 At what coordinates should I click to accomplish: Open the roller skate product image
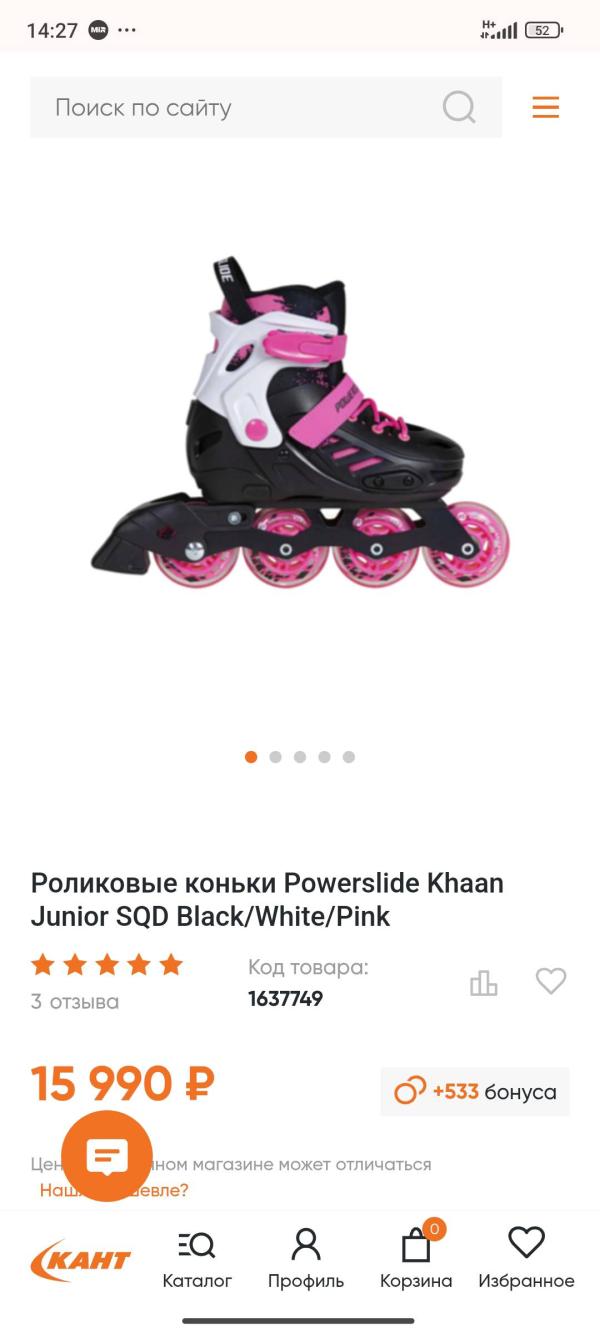[x=300, y=422]
